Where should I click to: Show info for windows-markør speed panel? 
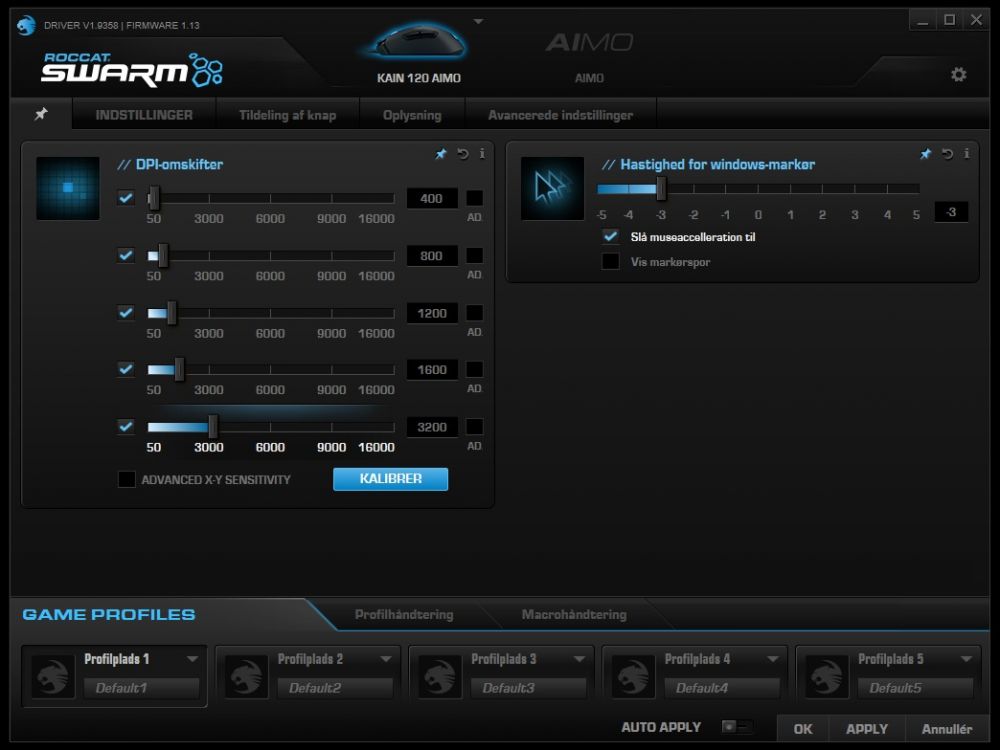coord(967,154)
